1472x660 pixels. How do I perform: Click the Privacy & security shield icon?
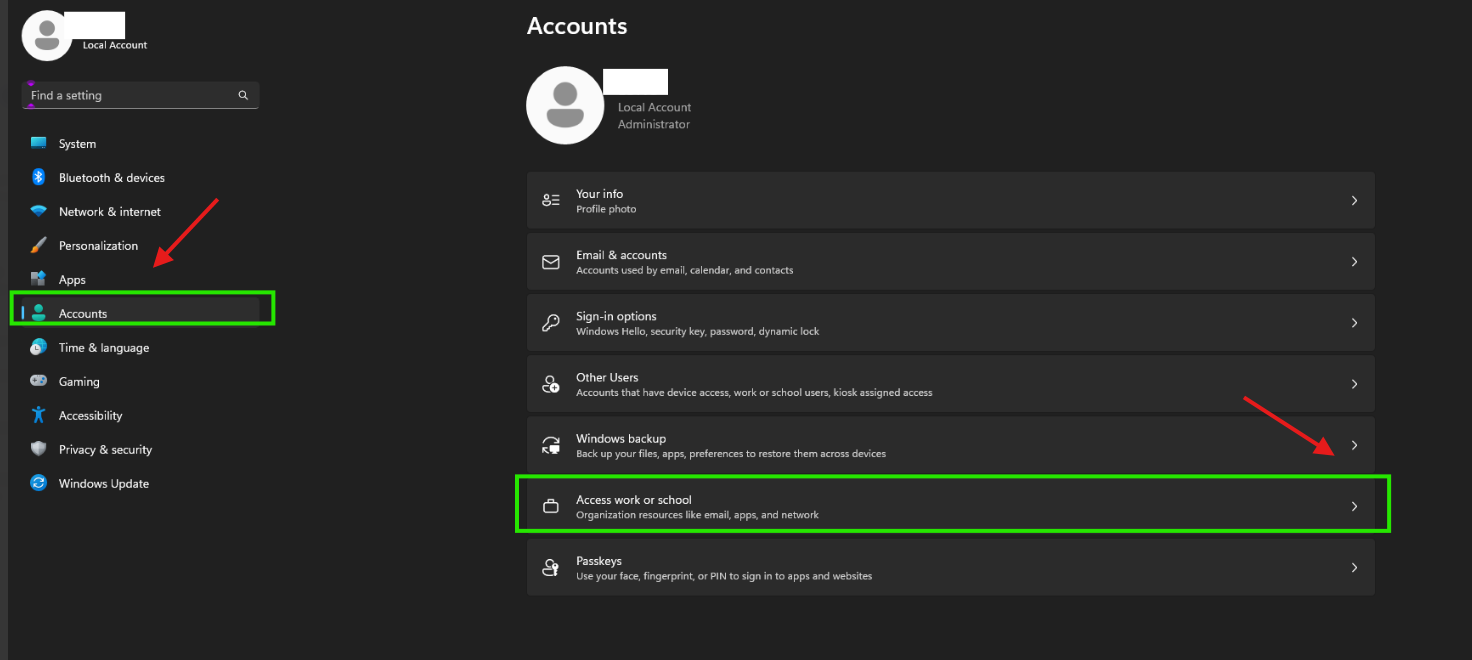[39, 449]
